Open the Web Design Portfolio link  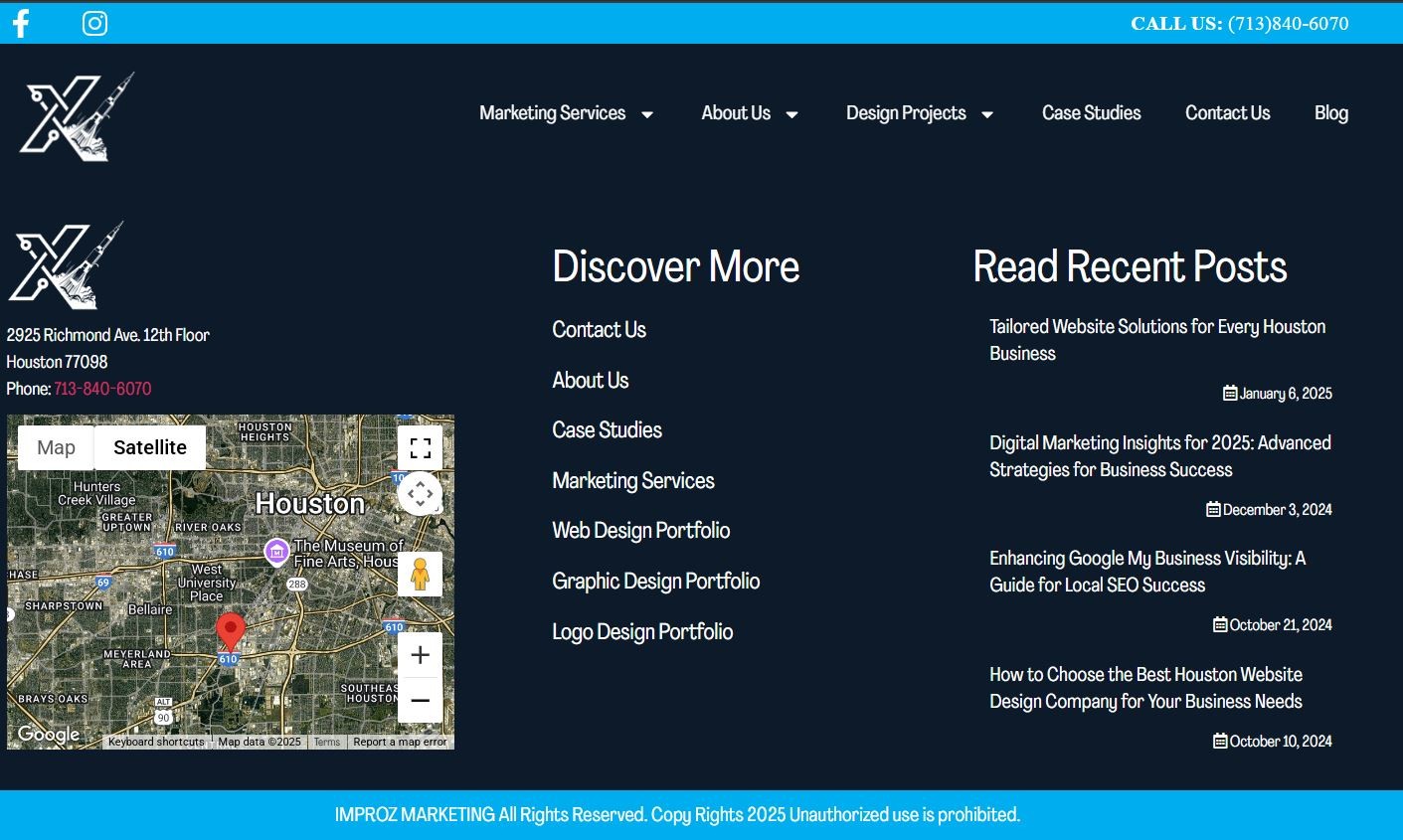coord(641,531)
